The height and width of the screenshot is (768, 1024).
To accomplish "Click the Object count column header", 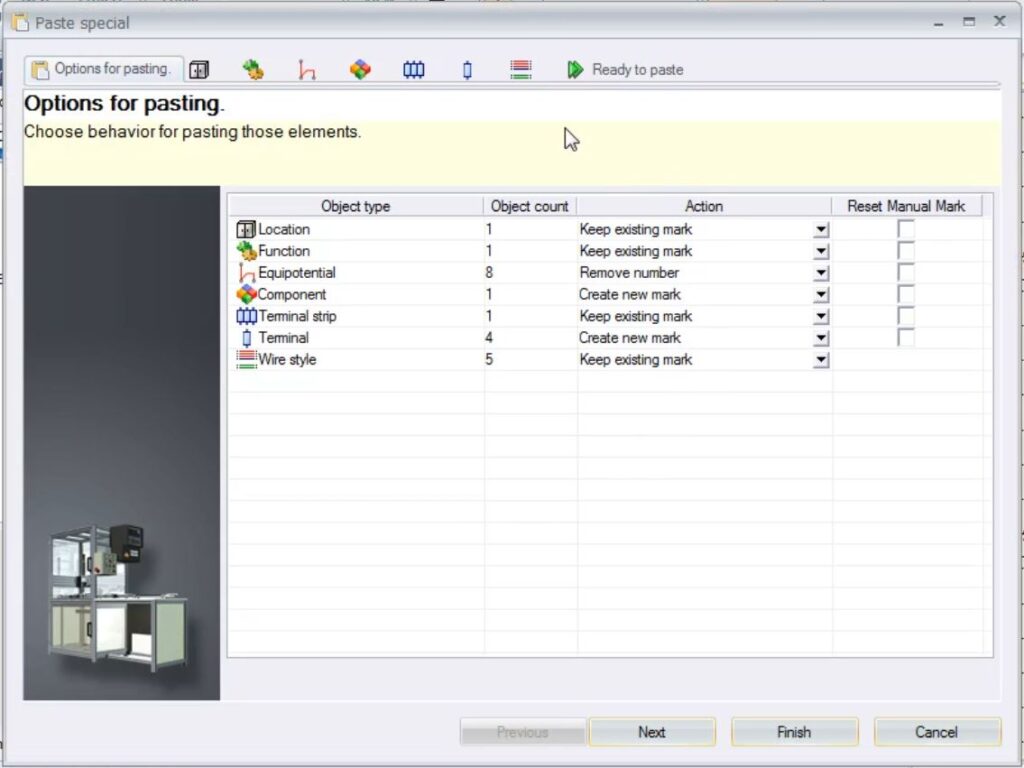I will point(530,206).
